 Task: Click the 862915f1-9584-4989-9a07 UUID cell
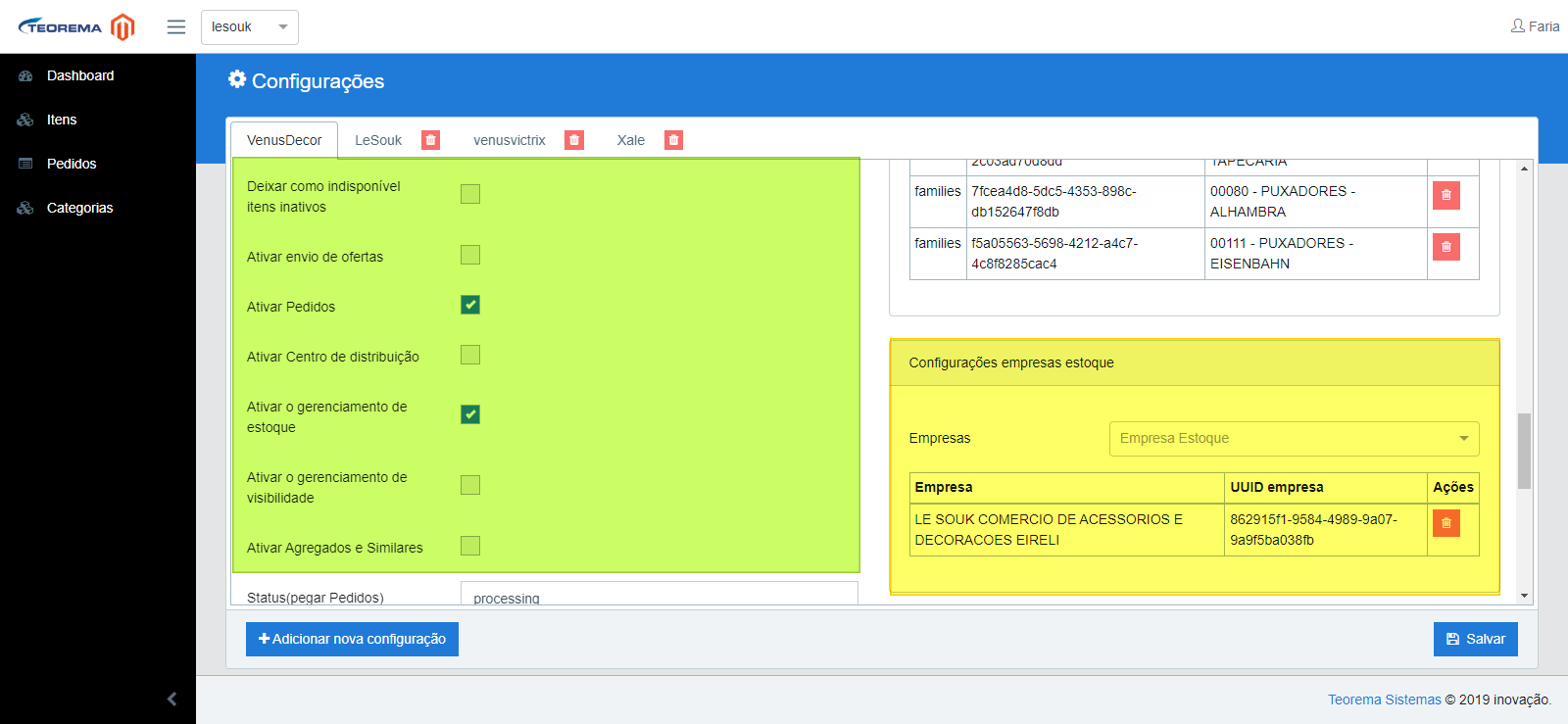(1326, 530)
